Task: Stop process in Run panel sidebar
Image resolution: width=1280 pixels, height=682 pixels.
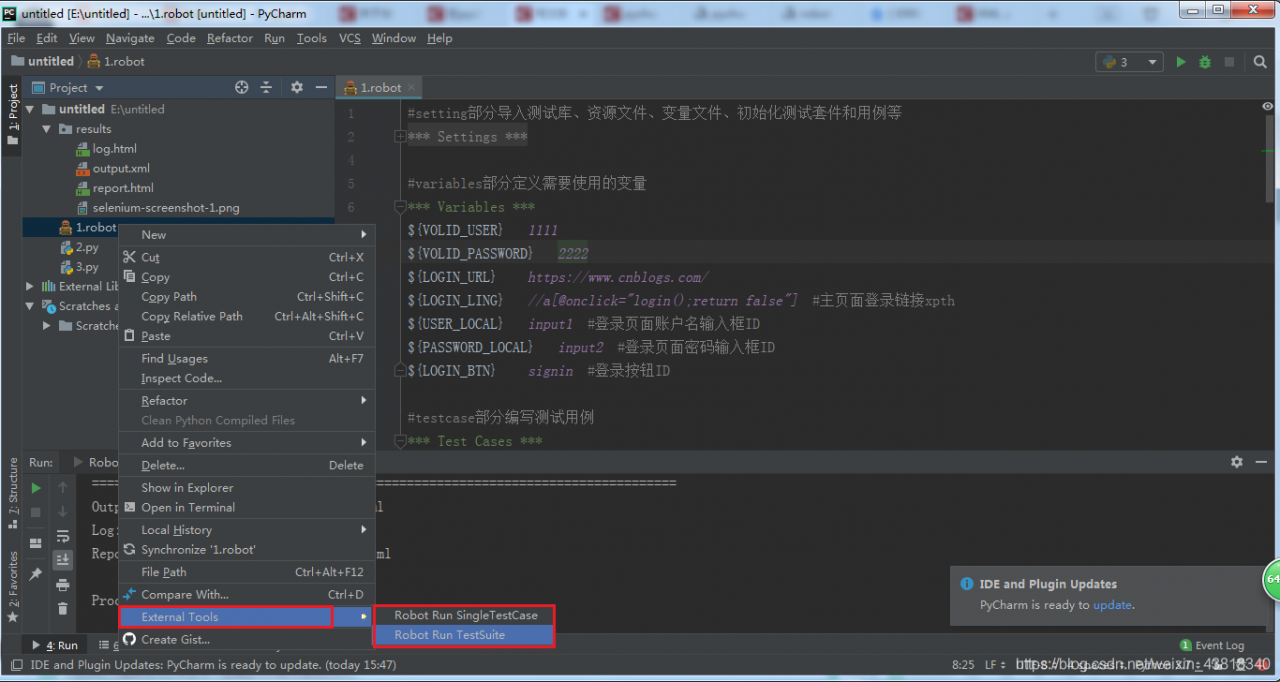Action: [36, 512]
